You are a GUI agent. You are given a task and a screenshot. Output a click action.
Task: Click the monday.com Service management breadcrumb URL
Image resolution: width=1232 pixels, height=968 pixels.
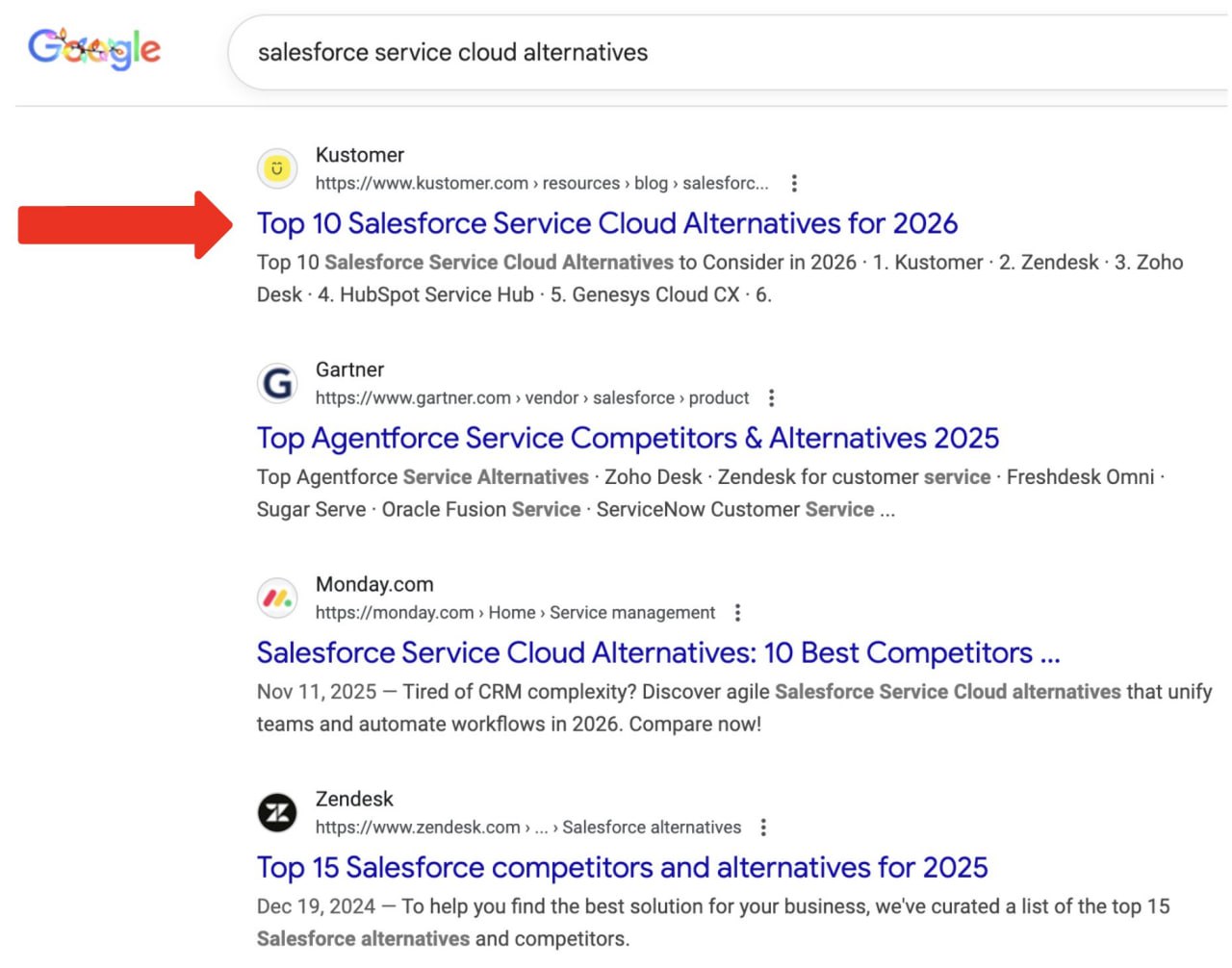point(515,613)
